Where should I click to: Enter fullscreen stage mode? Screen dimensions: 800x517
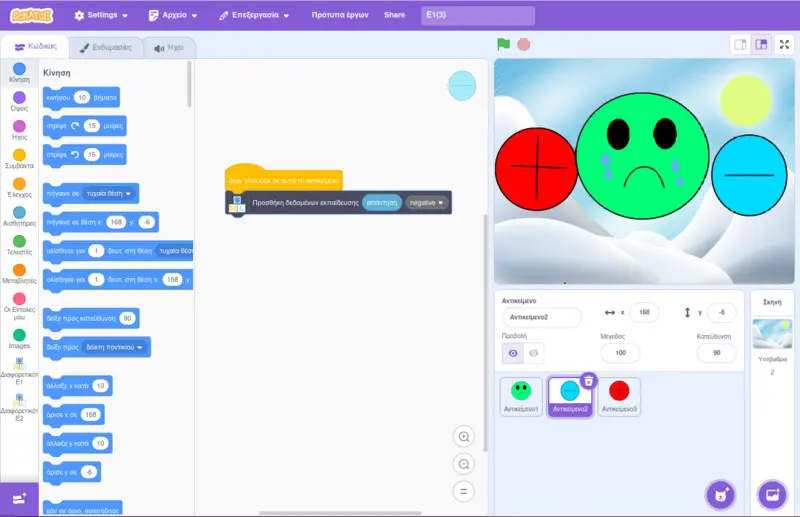784,44
